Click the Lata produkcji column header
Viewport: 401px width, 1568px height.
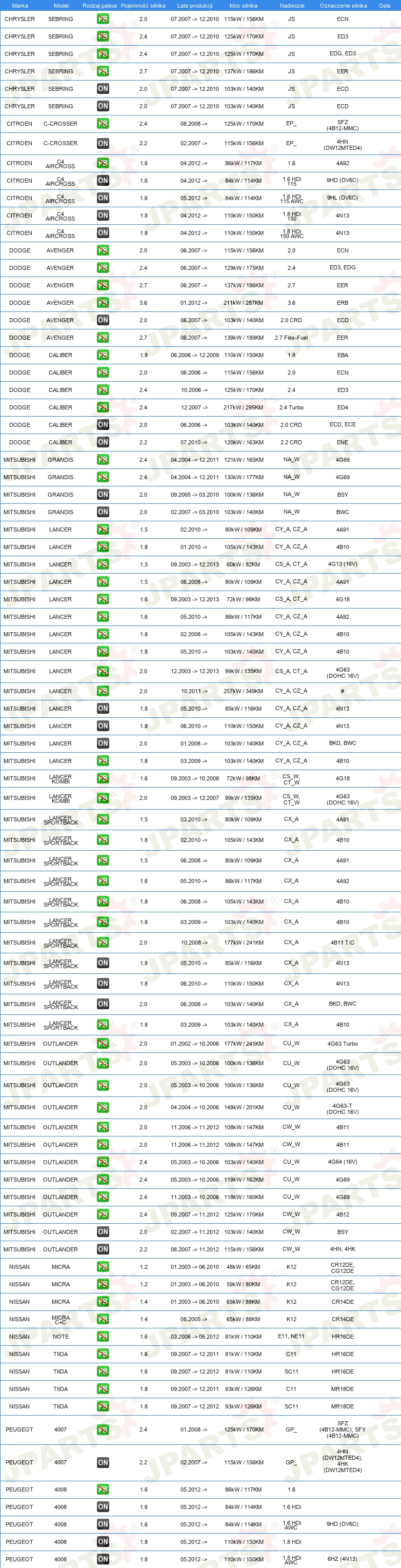(195, 6)
